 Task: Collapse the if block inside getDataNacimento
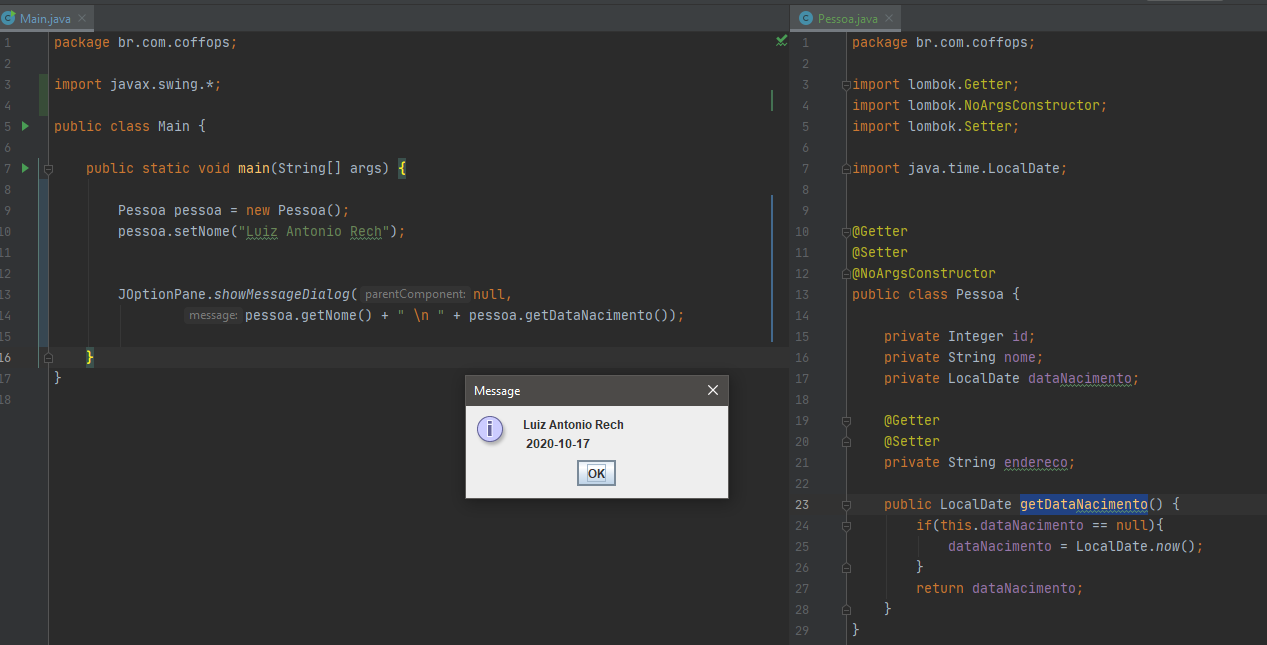(x=846, y=525)
